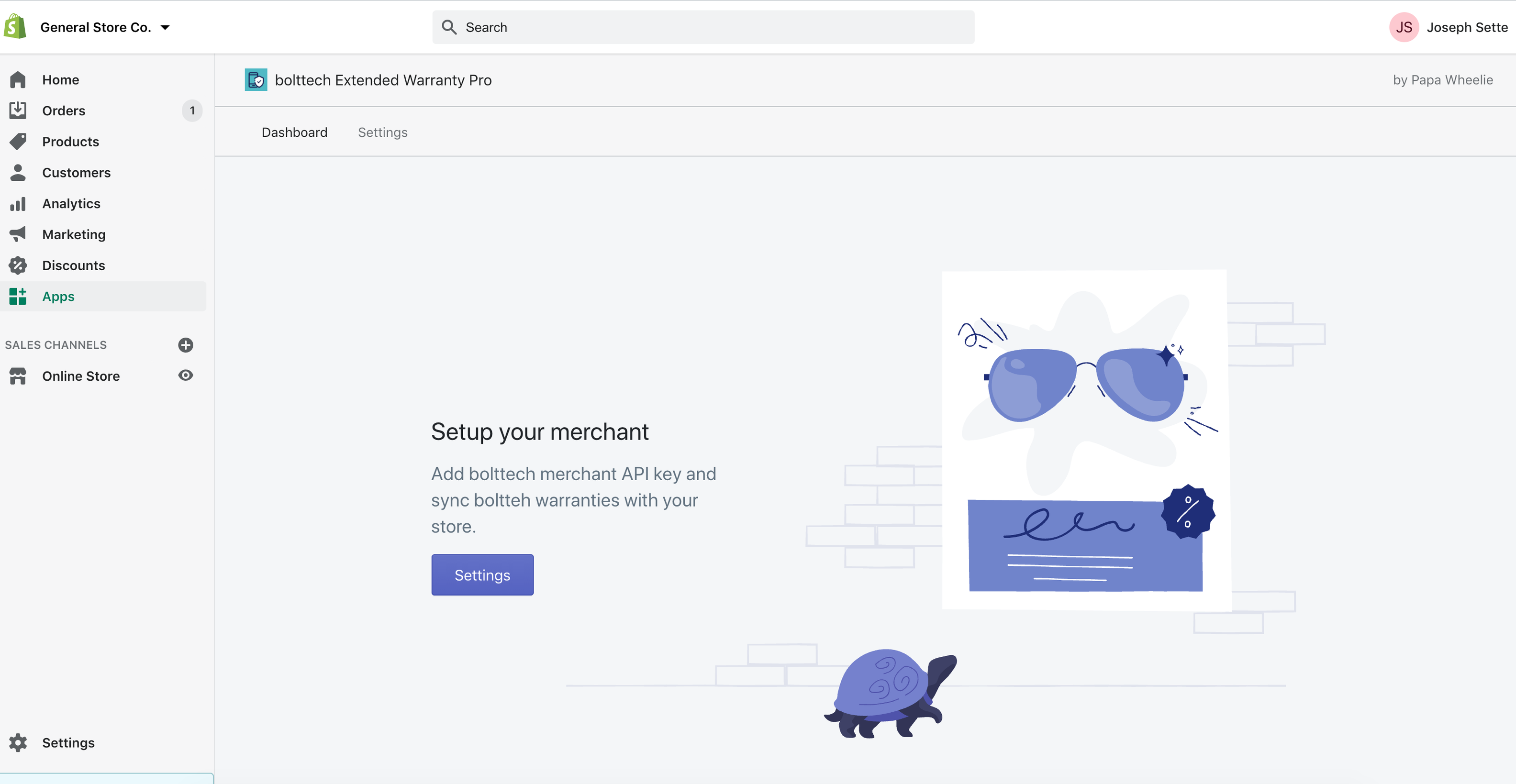
Task: Open Orders in the sidebar
Action: tap(64, 110)
